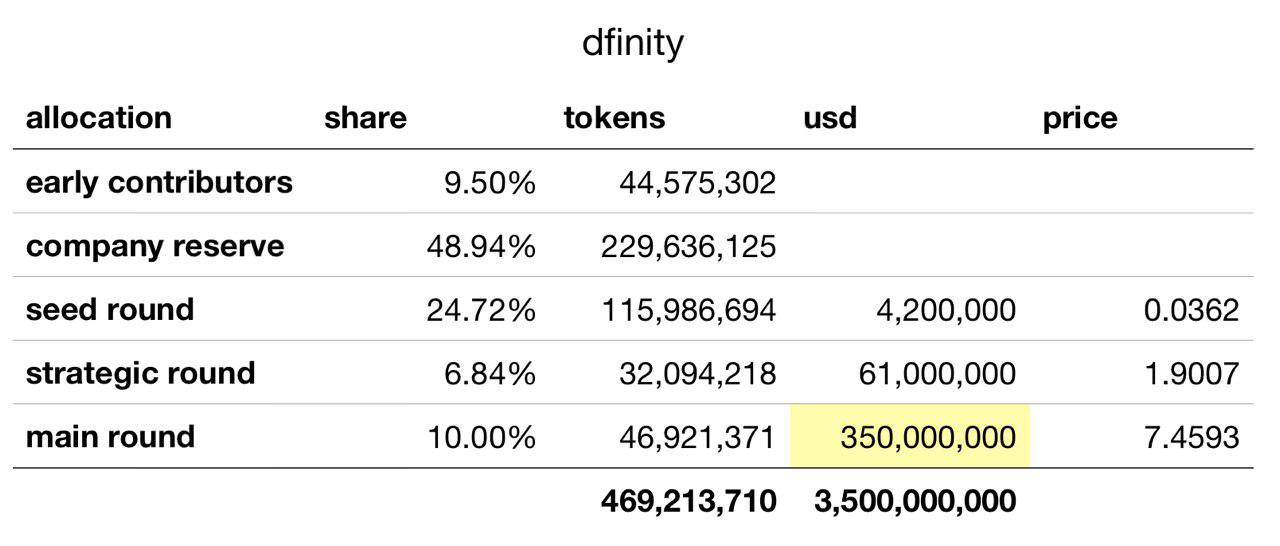Select tokens value 44,575,302
Image resolution: width=1280 pixels, height=546 pixels.
point(698,183)
